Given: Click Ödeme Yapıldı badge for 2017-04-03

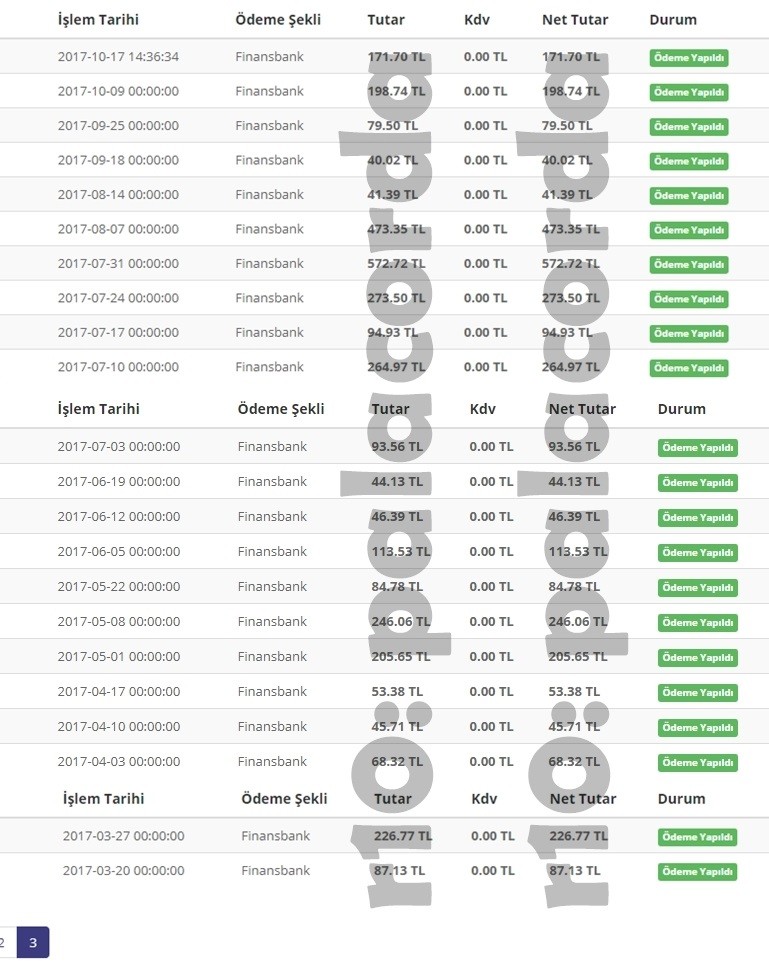Looking at the screenshot, I should (697, 762).
